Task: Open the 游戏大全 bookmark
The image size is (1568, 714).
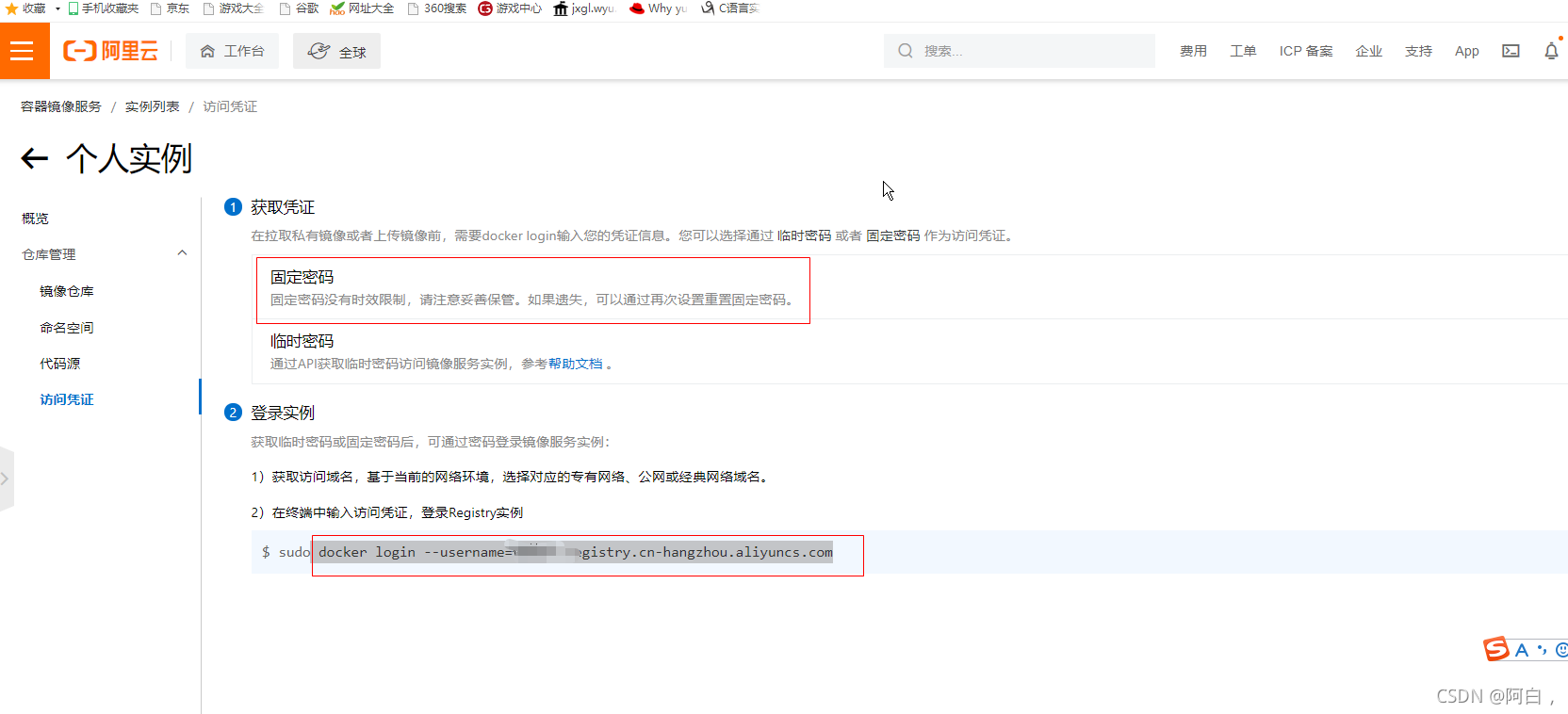Action: coord(234,8)
